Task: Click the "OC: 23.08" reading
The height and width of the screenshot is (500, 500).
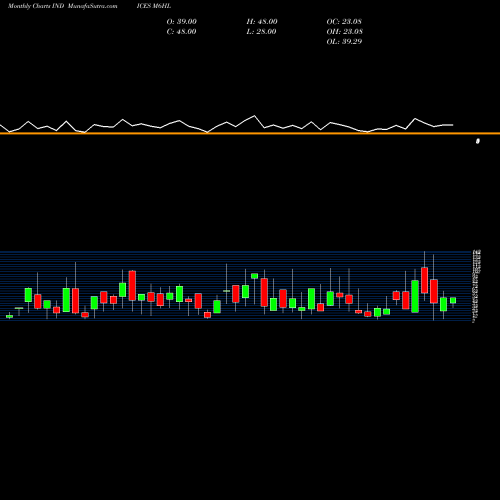Action: point(344,22)
